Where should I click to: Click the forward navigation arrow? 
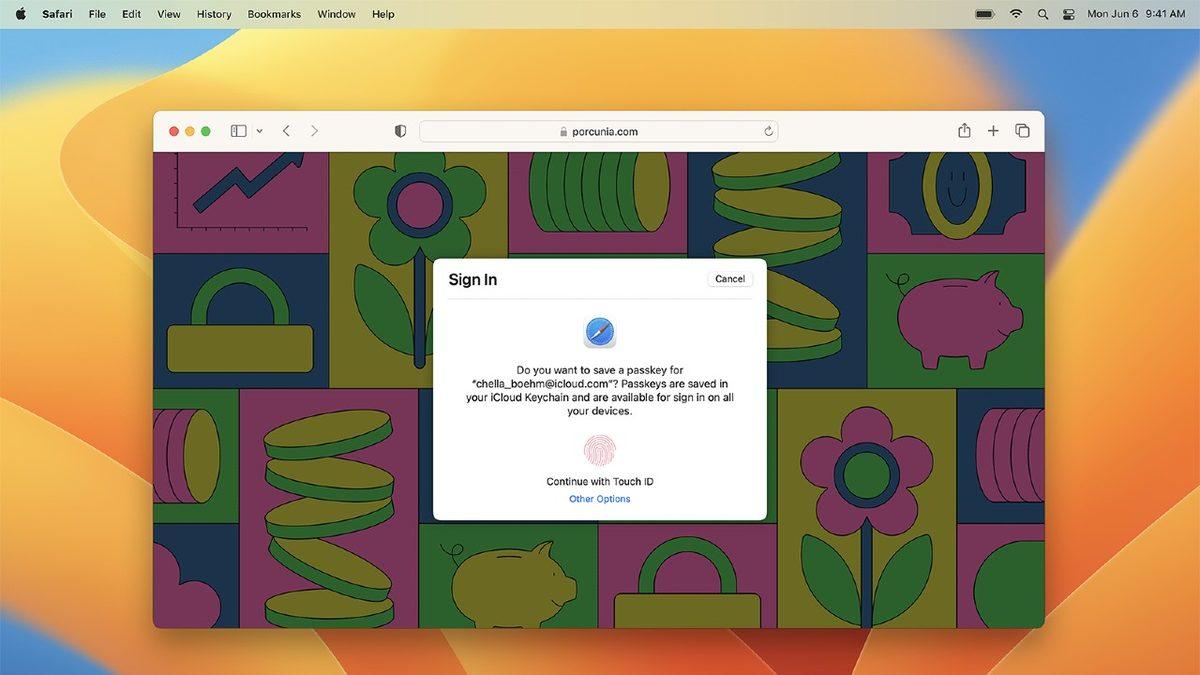tap(314, 130)
